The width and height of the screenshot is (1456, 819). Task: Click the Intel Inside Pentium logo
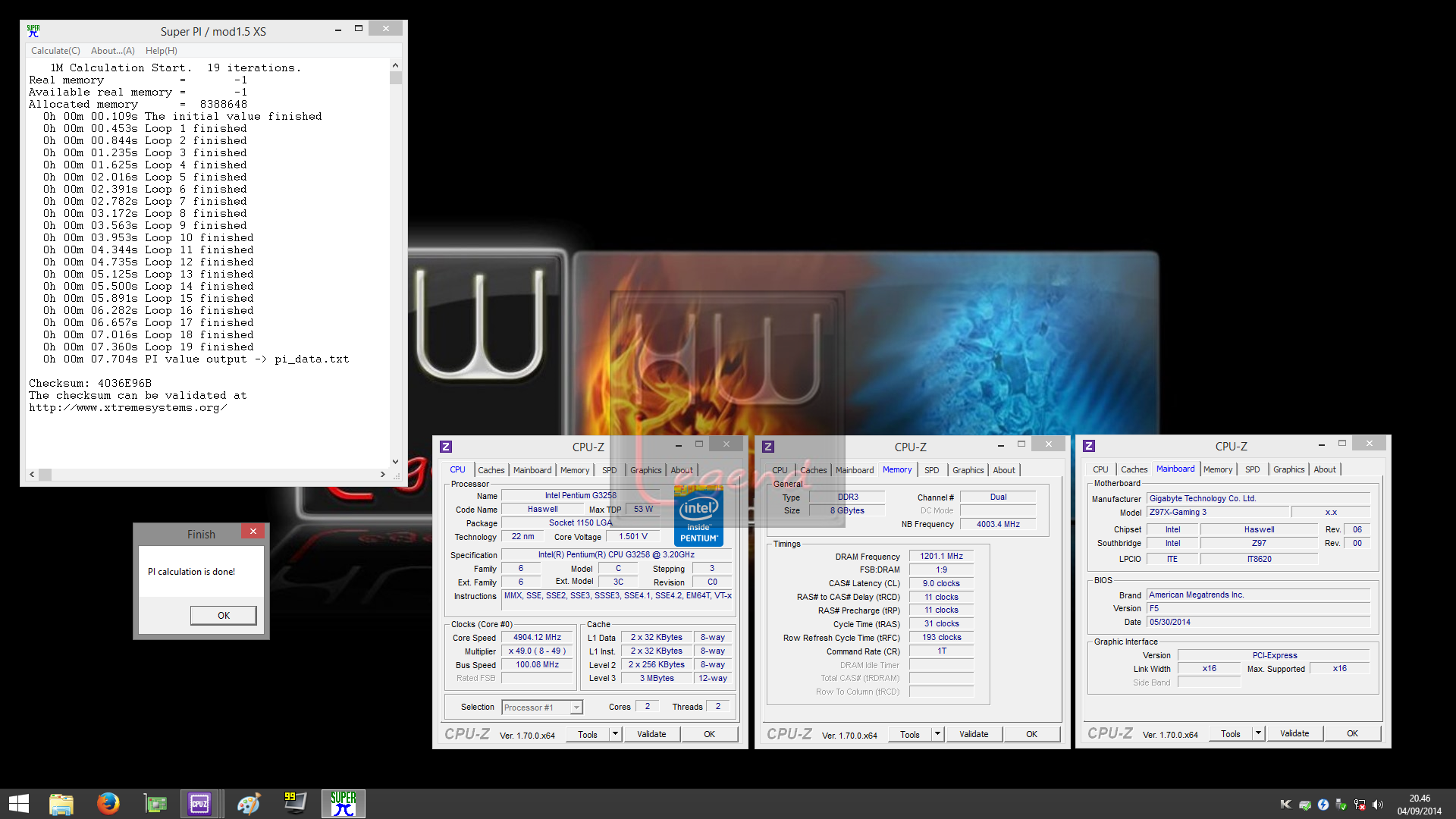tap(698, 516)
